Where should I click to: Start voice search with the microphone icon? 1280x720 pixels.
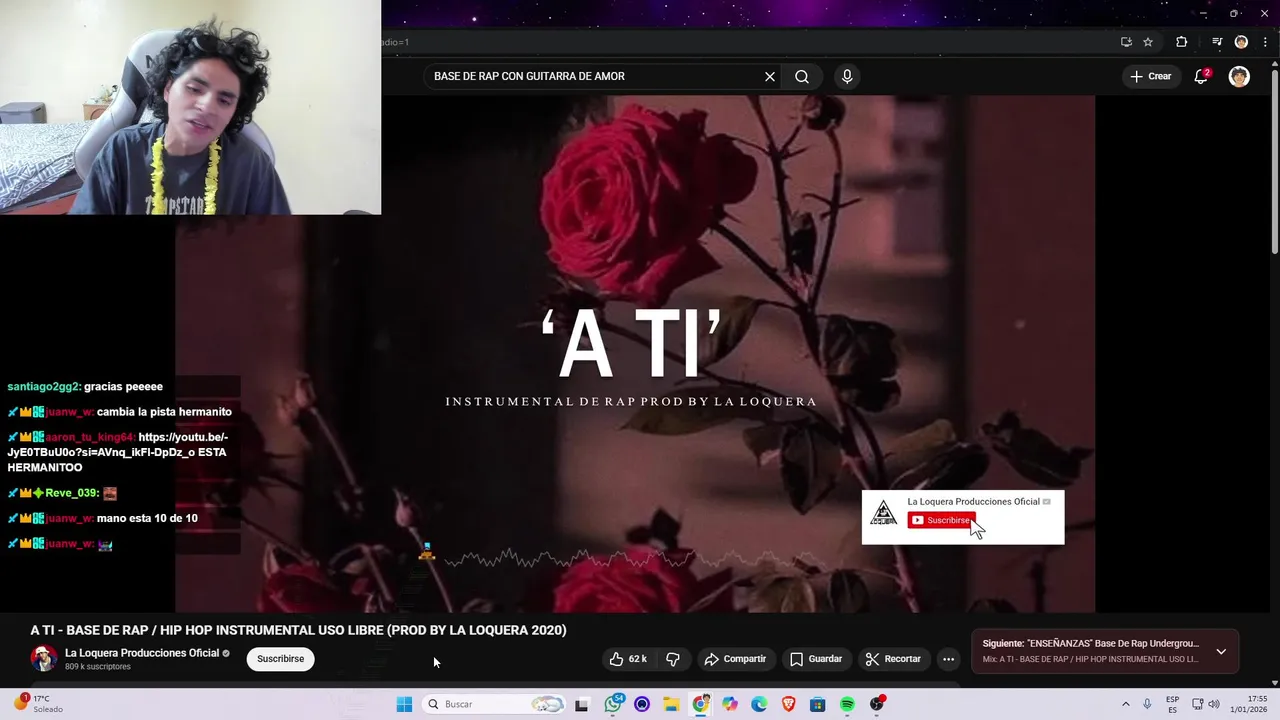pyautogui.click(x=847, y=76)
